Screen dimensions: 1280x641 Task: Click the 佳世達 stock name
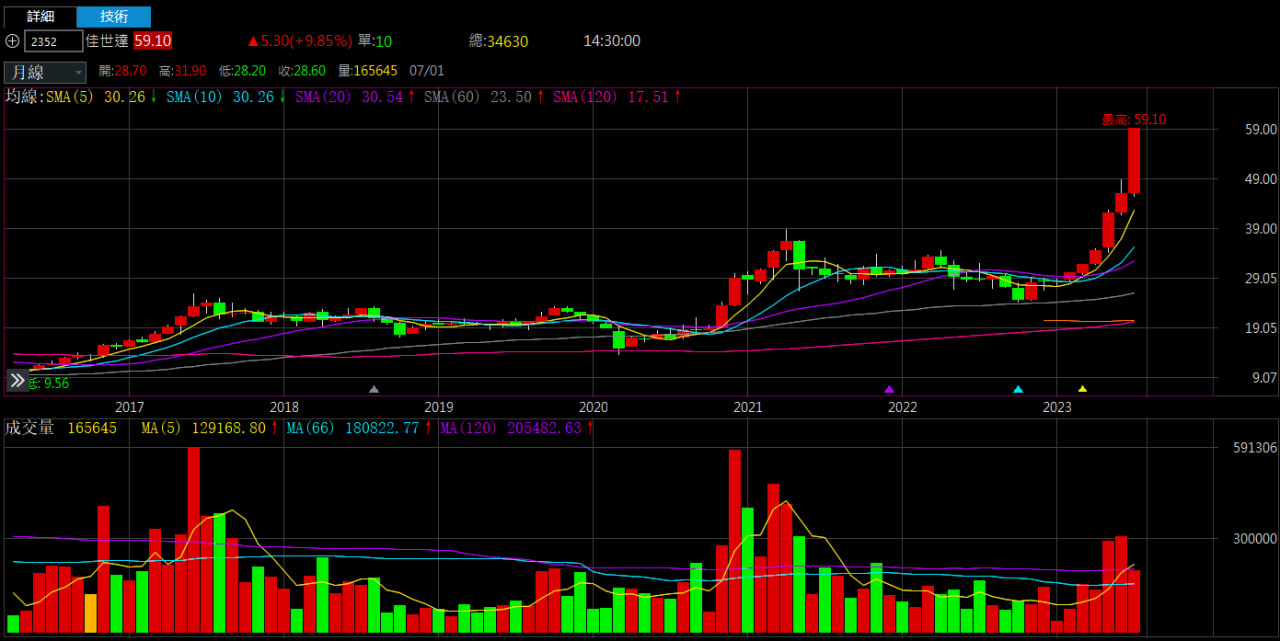coord(108,41)
